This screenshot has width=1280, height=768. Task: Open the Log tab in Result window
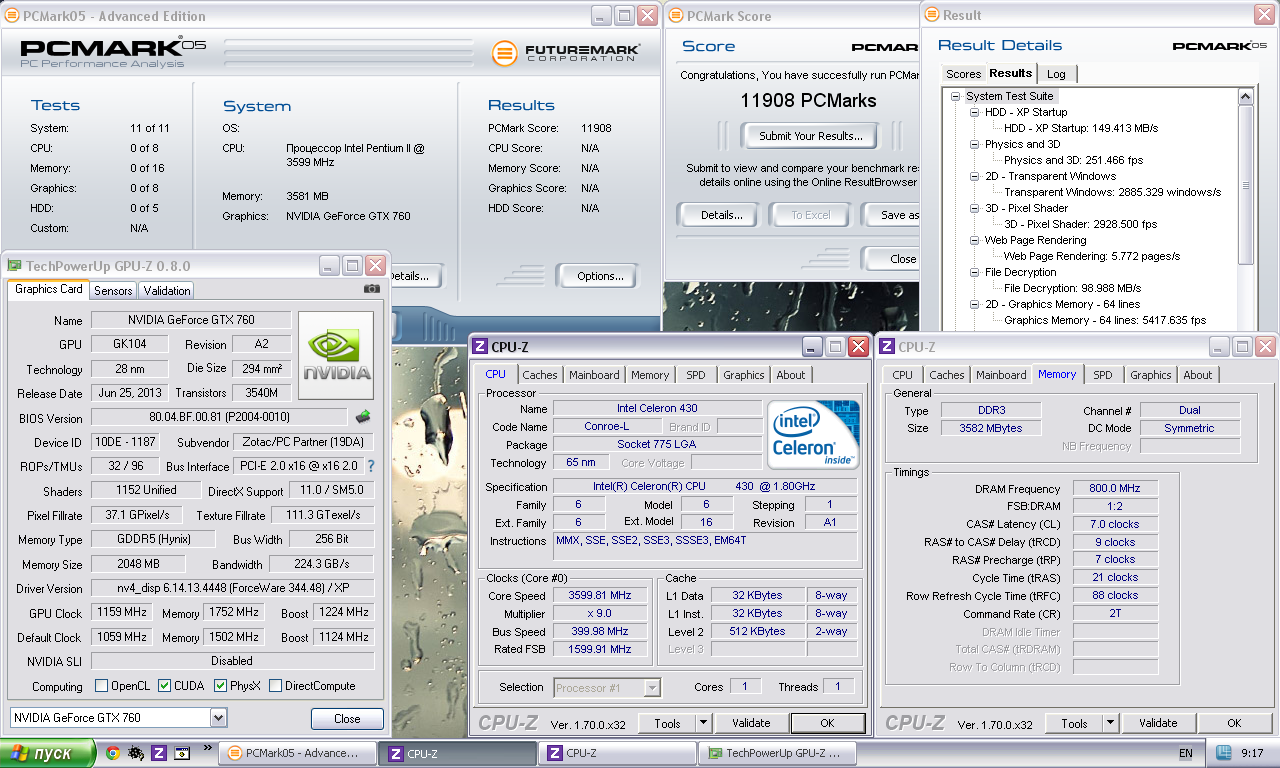[x=1056, y=74]
